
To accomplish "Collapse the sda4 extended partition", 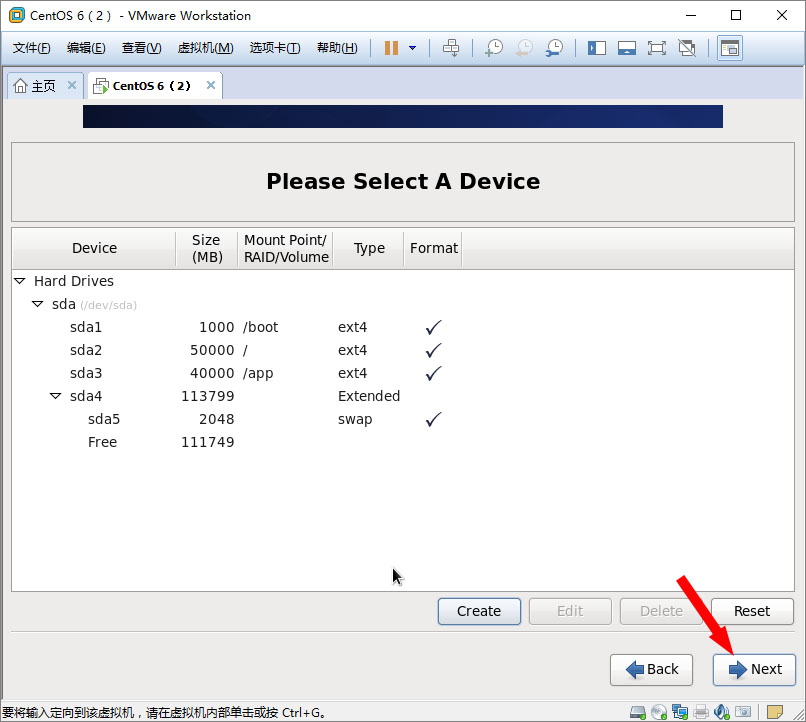I will [x=56, y=396].
